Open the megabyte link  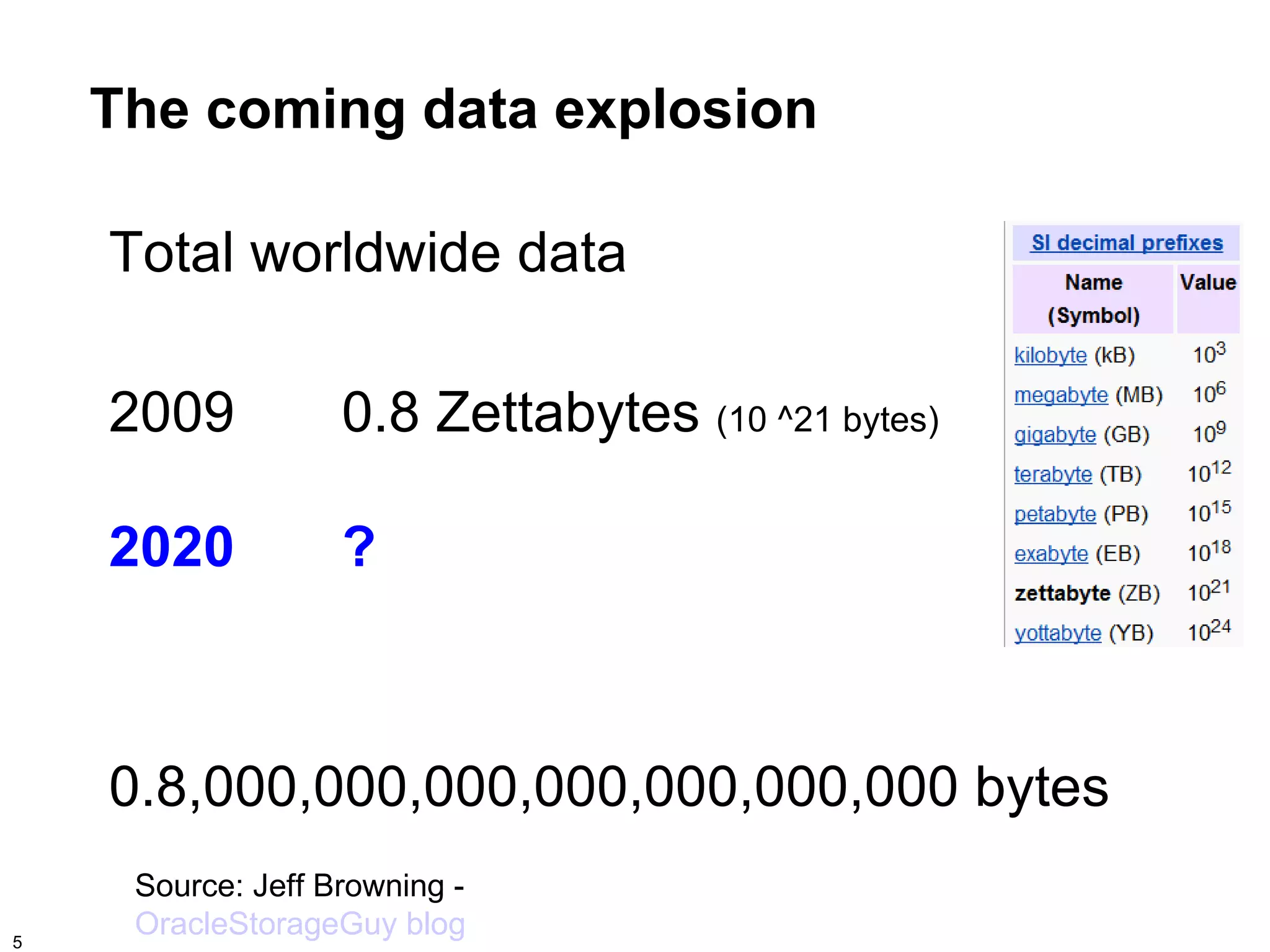pos(1061,395)
